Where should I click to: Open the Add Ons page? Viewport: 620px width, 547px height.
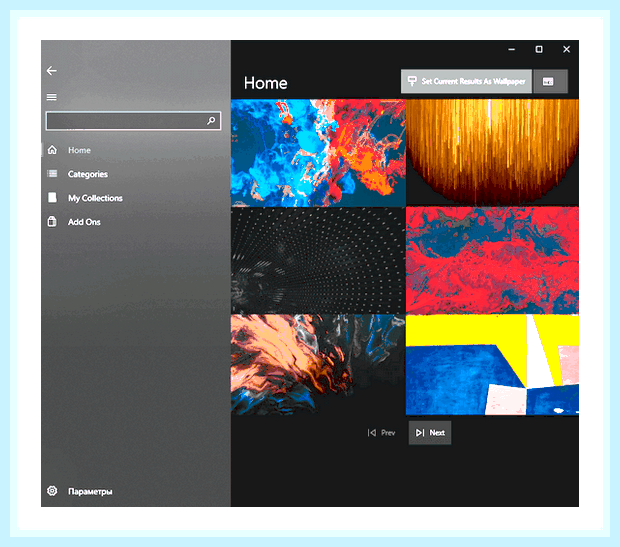click(84, 222)
